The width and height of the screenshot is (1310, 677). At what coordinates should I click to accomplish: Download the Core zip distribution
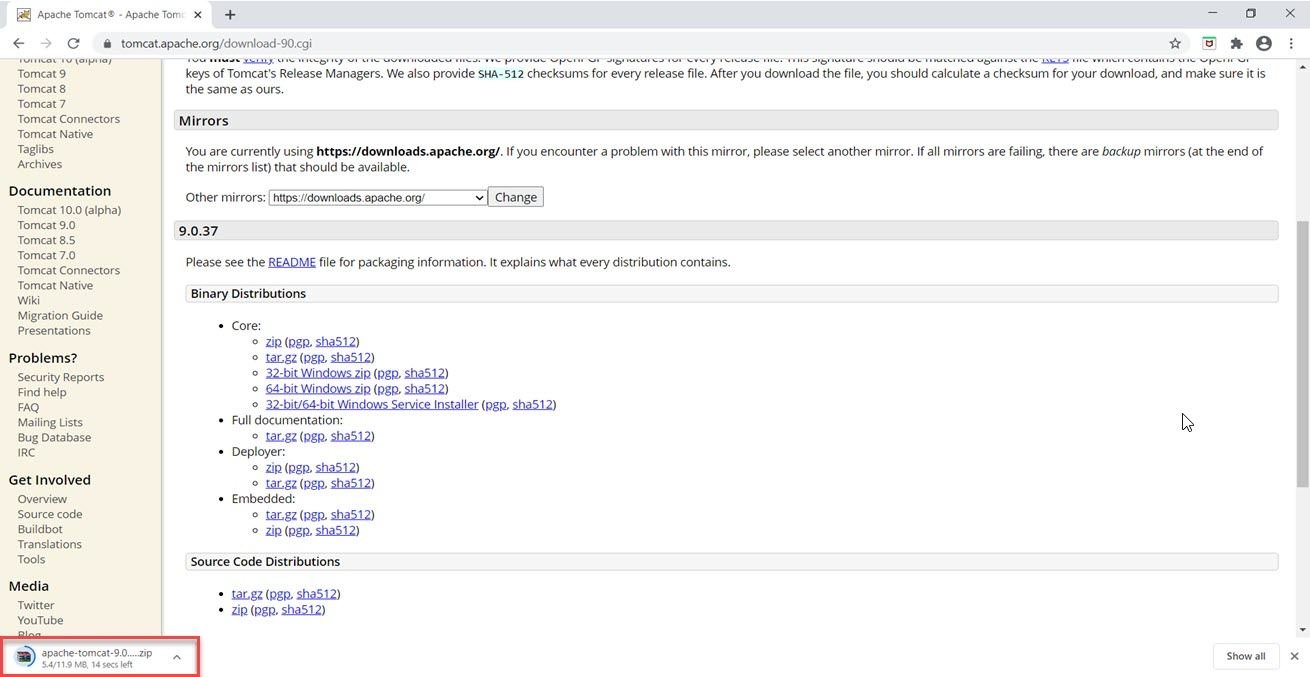pyautogui.click(x=273, y=342)
